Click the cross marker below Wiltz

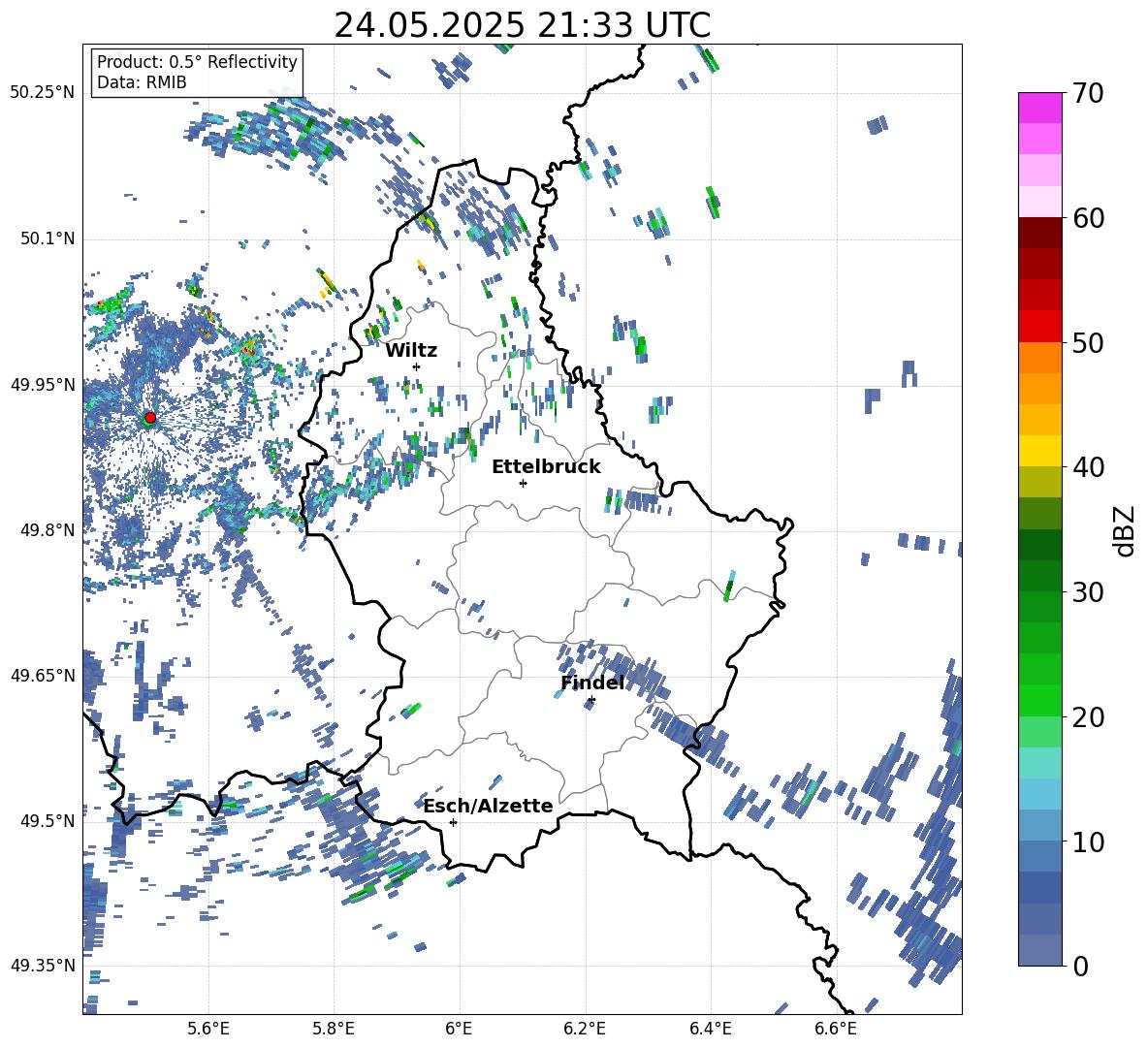tap(417, 366)
